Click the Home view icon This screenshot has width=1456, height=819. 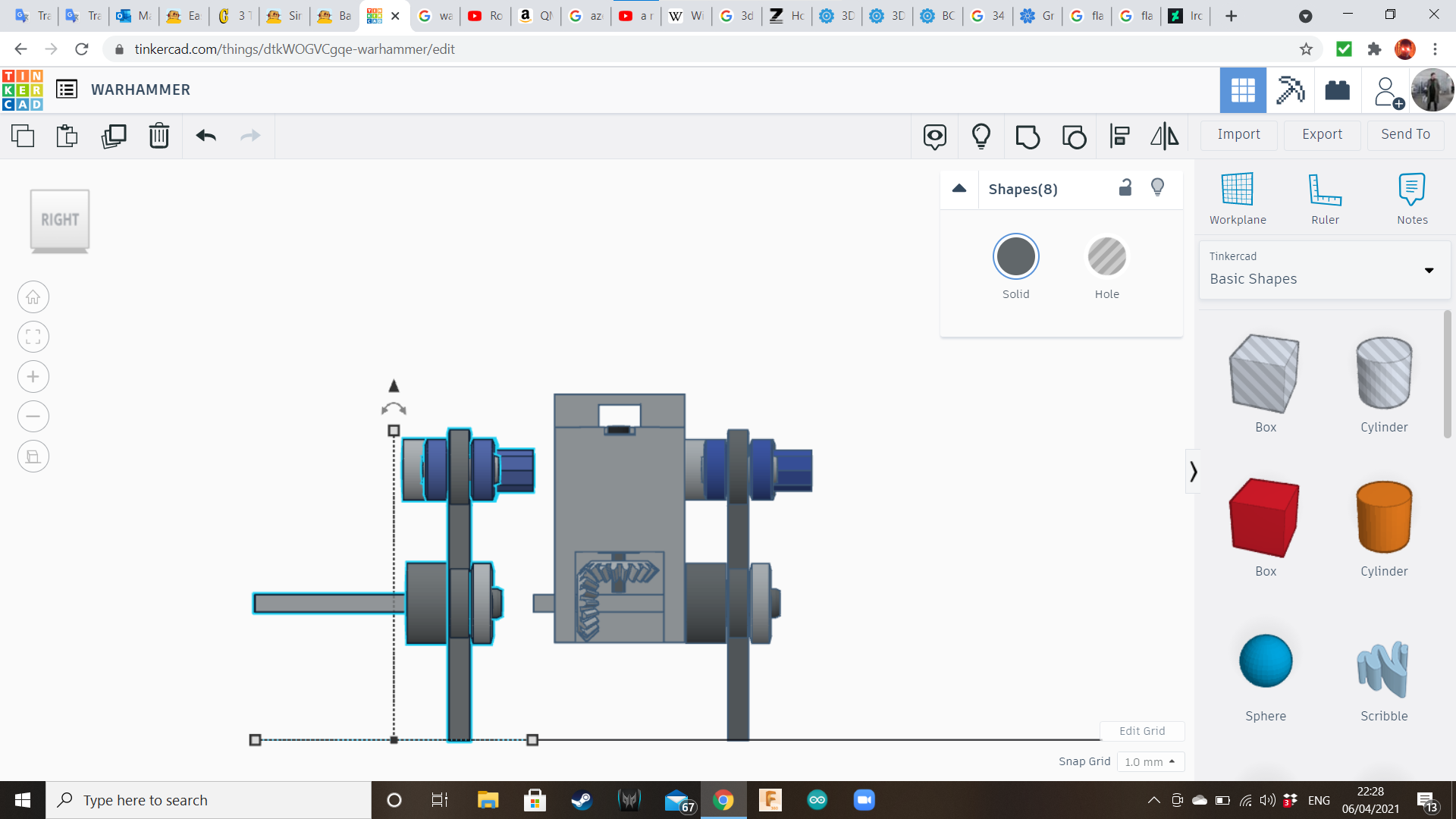tap(33, 297)
